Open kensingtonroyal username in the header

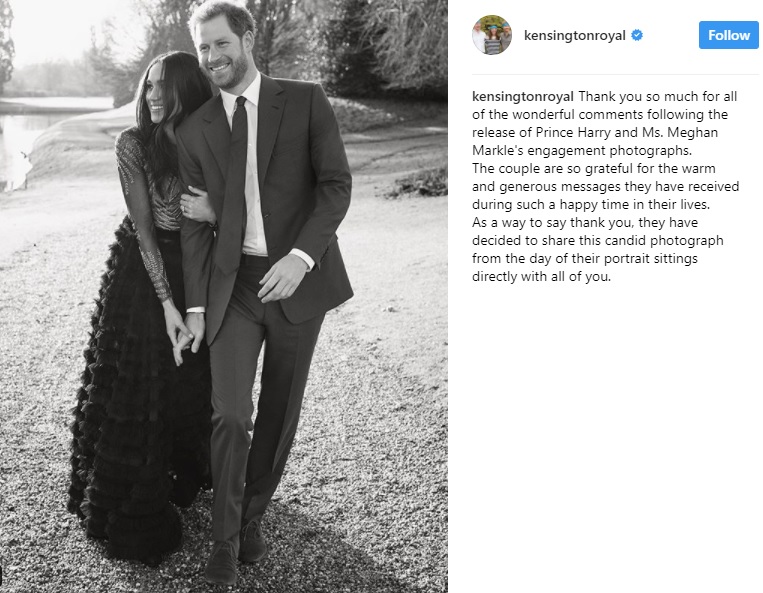coord(574,36)
